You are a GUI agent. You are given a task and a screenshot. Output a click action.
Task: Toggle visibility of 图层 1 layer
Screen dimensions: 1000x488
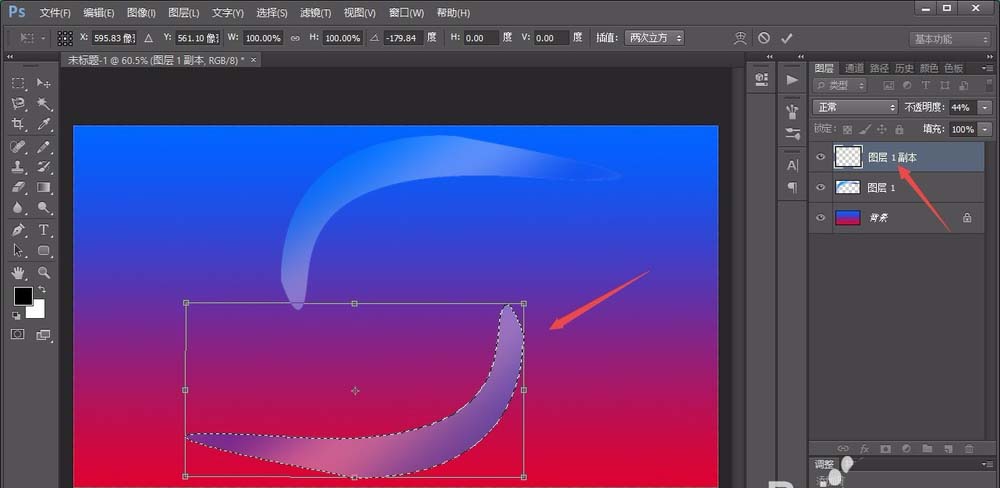pos(821,187)
